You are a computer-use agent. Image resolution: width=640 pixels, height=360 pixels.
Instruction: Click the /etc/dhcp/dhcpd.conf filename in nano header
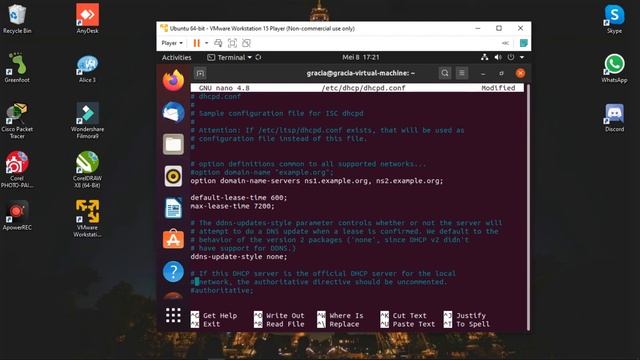click(x=363, y=88)
